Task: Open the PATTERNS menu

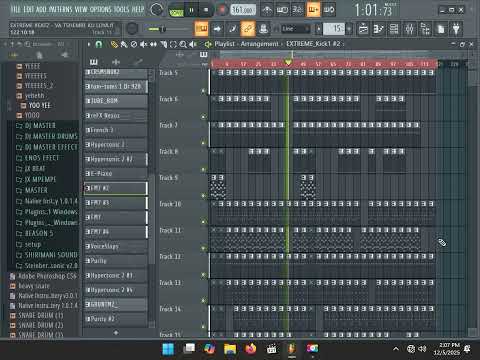Action: tap(61, 9)
